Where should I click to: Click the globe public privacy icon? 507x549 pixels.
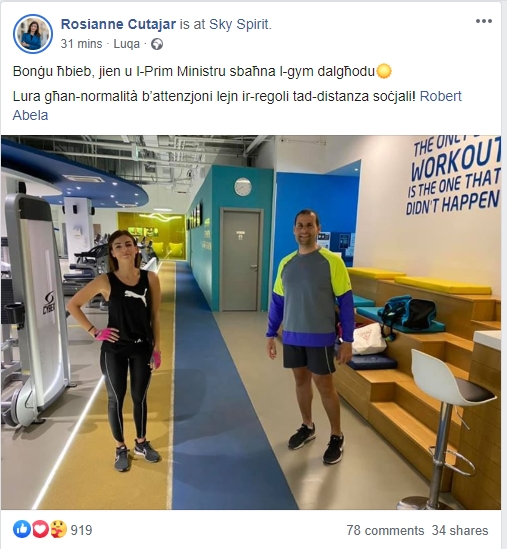coord(157,44)
